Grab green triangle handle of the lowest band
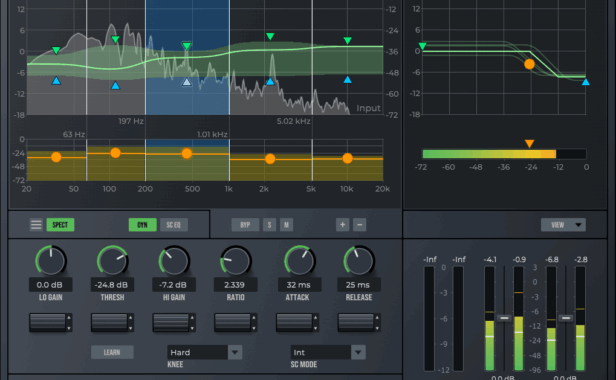 (x=56, y=50)
